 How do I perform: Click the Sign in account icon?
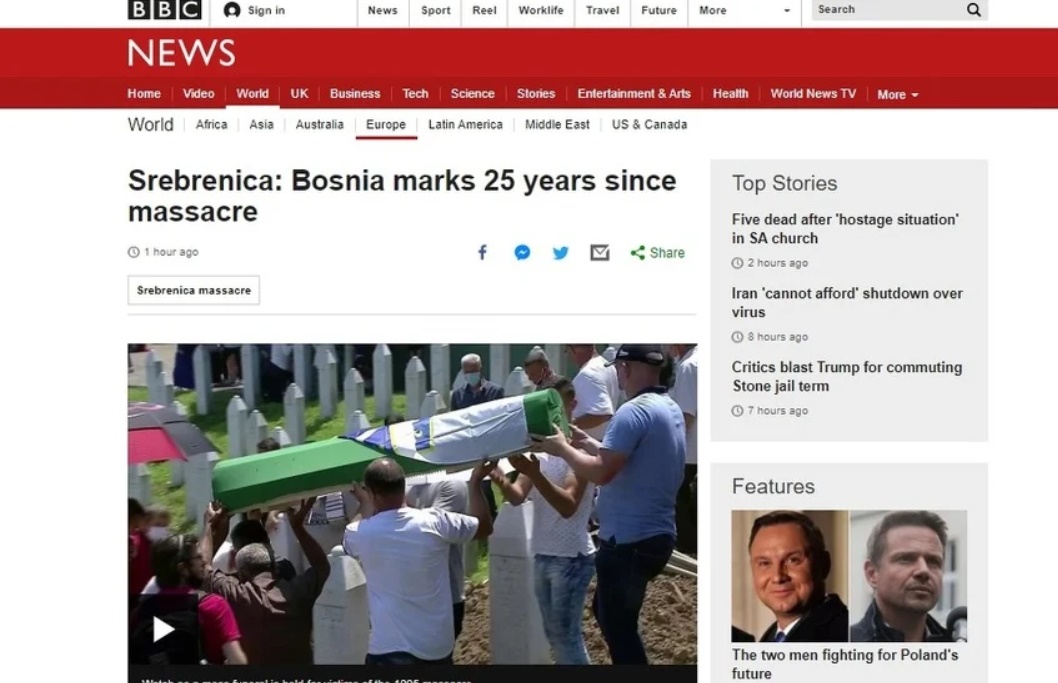point(231,10)
